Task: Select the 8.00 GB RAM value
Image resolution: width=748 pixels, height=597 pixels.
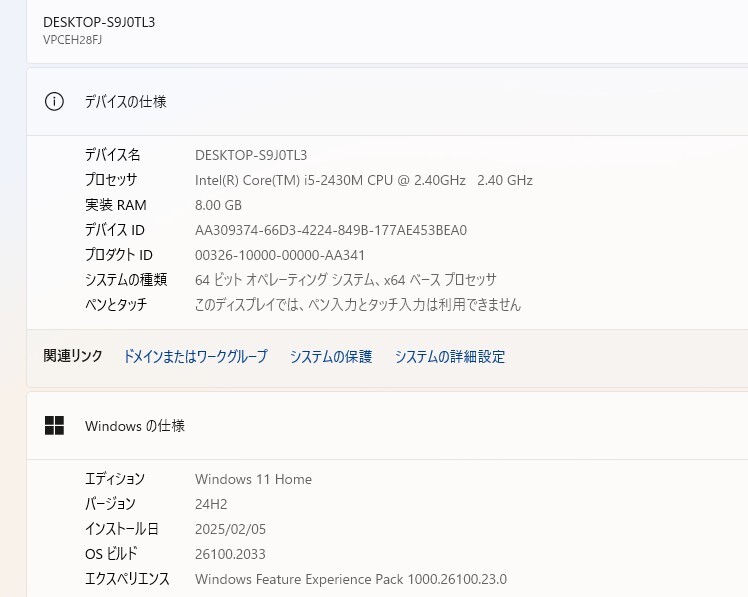Action: [x=218, y=205]
